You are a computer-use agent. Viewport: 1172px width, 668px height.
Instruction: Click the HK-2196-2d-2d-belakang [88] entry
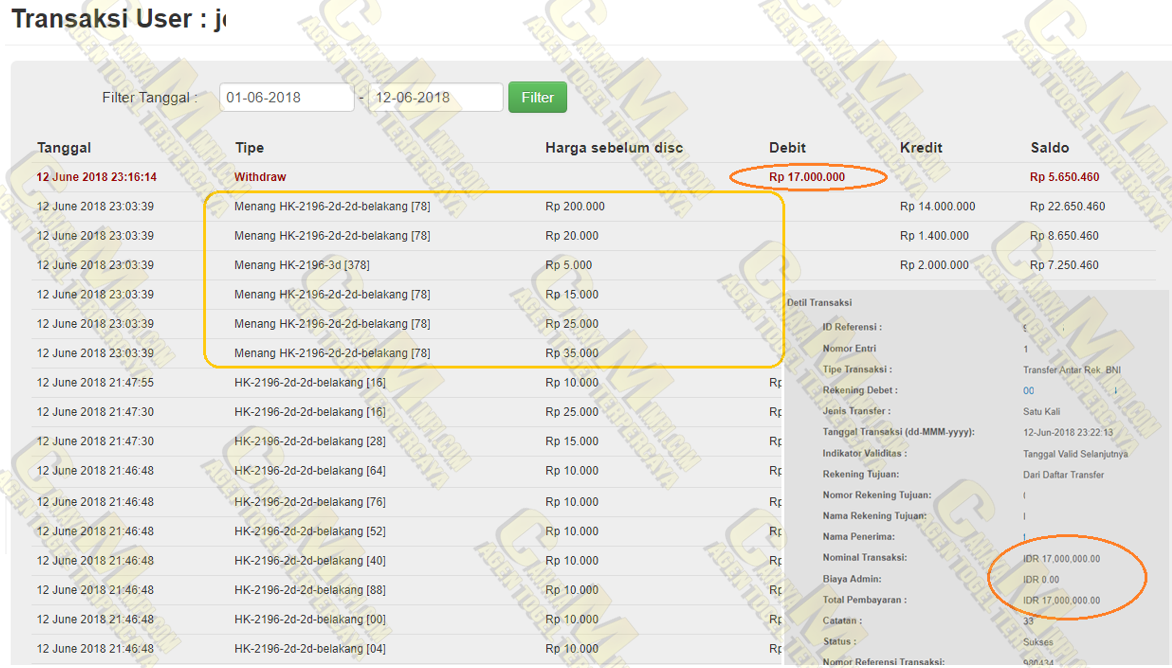pyautogui.click(x=310, y=590)
